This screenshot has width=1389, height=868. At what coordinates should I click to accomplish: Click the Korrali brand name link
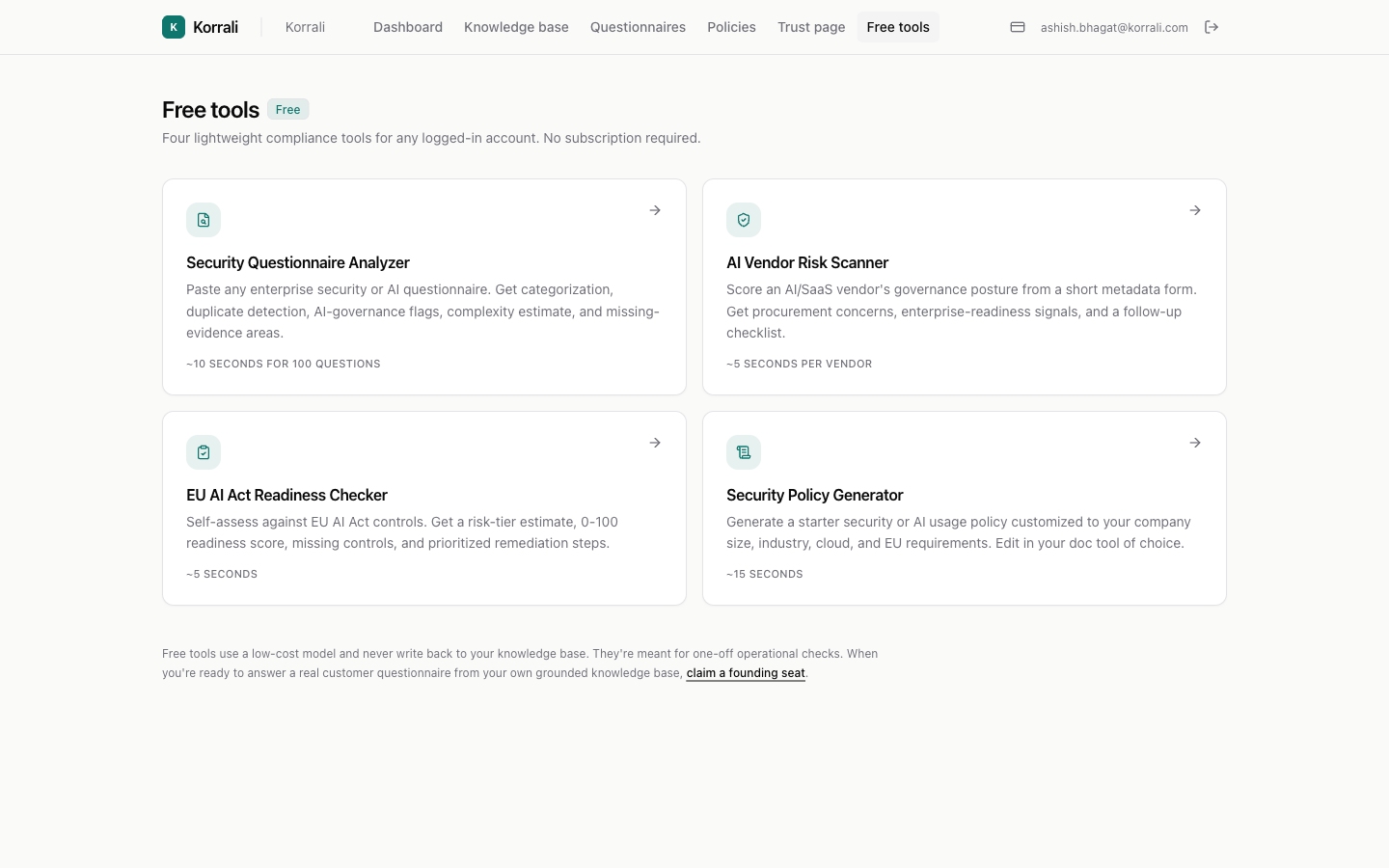(215, 27)
